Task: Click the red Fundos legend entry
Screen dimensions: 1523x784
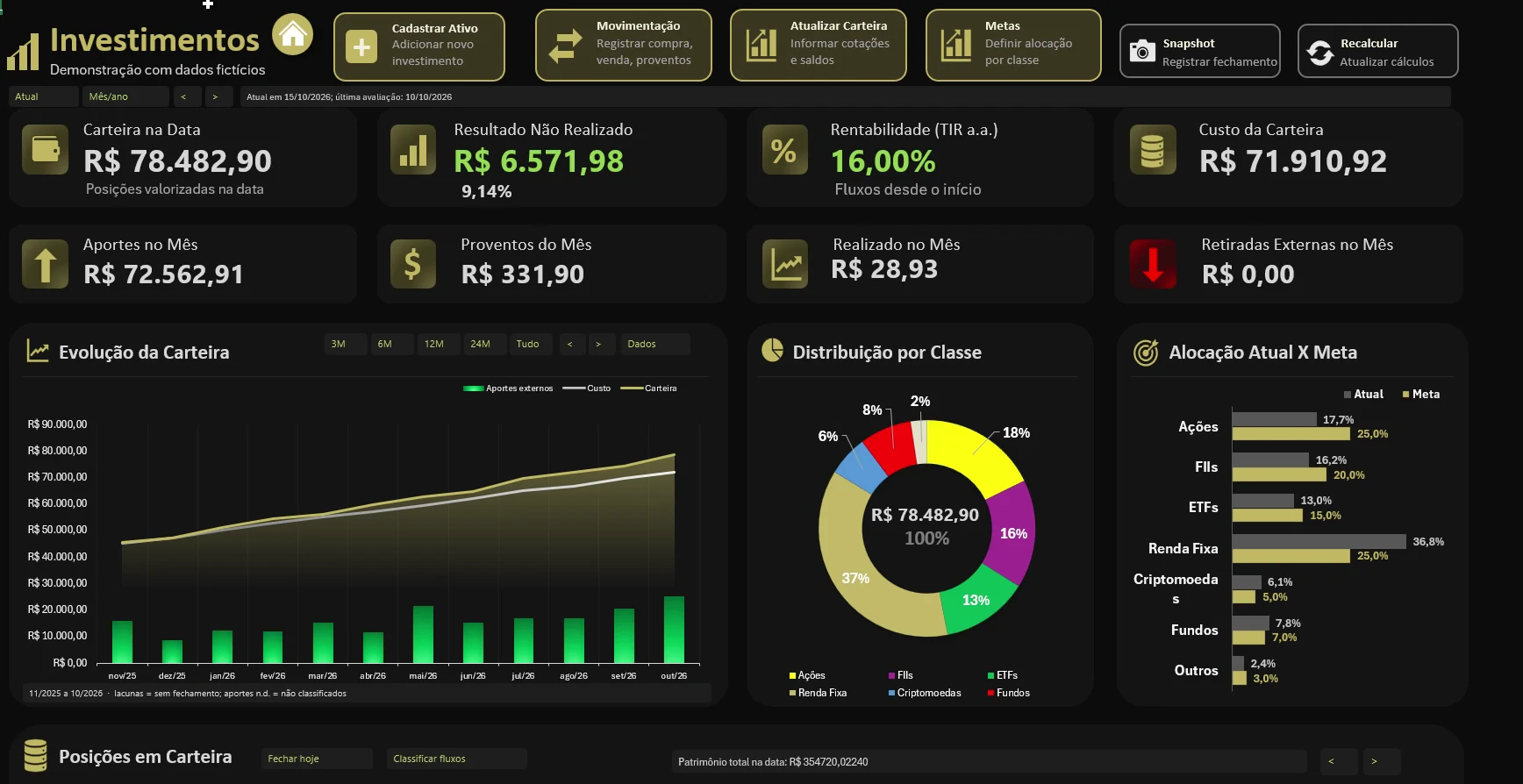Action: (1008, 693)
